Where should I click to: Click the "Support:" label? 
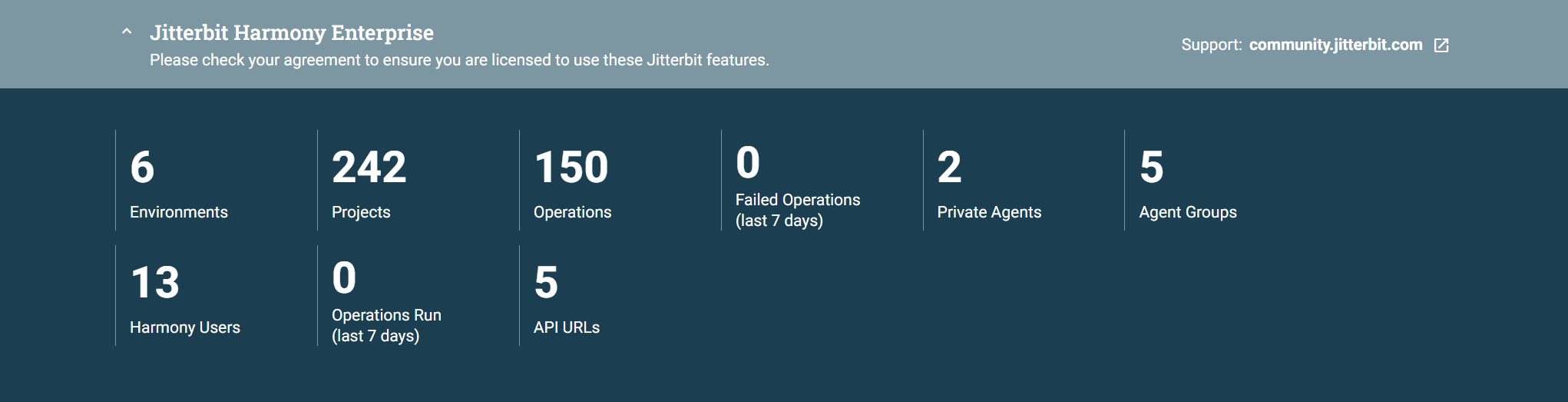click(1211, 45)
